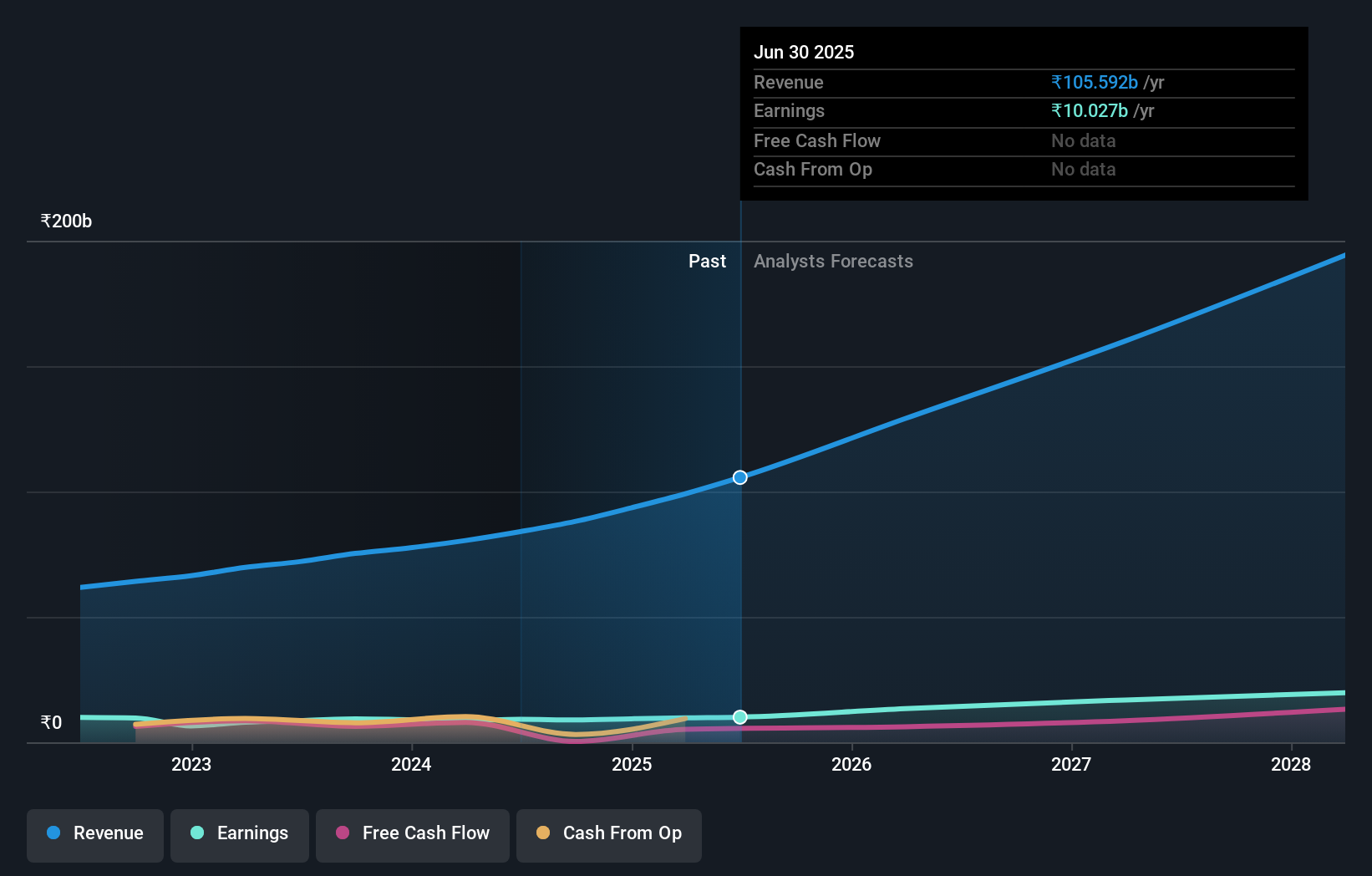Click the 2027 x-axis label
The image size is (1372, 876).
coord(1071,764)
